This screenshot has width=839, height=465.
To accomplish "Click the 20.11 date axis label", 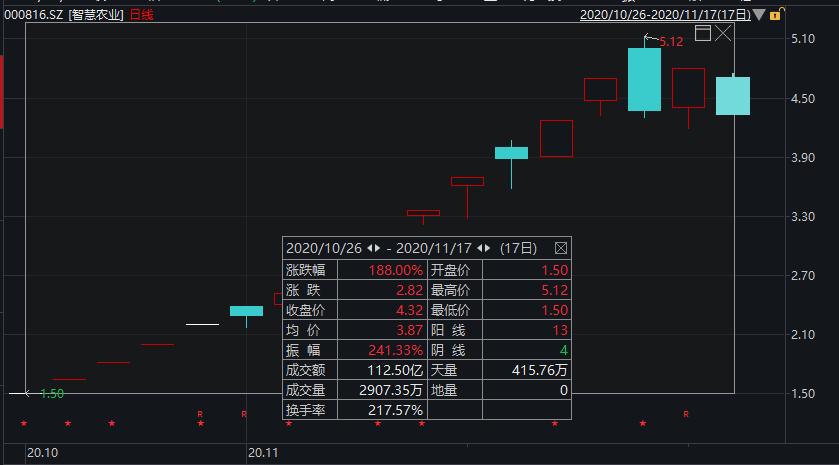I will point(262,453).
